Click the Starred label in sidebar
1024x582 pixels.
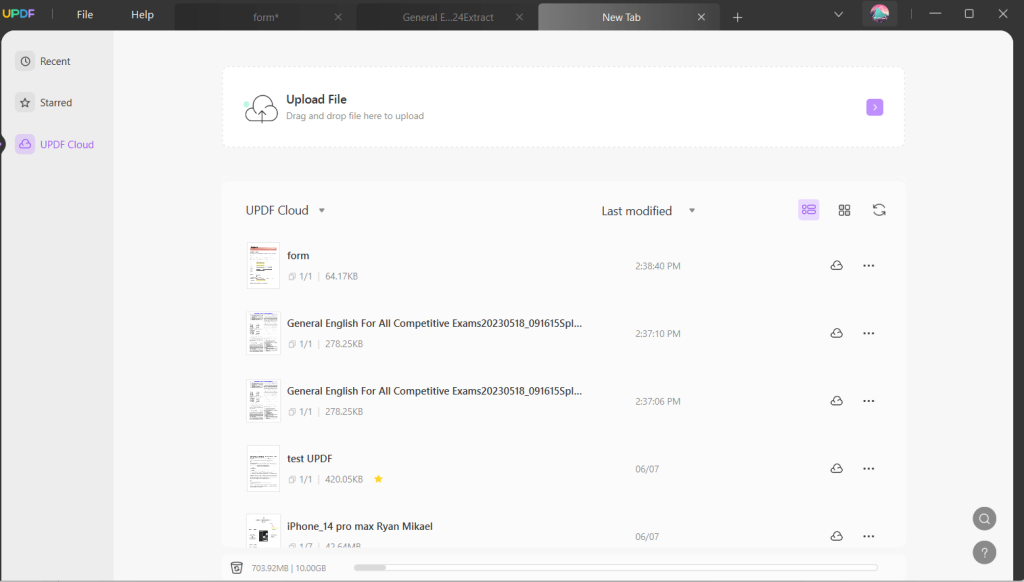tap(56, 103)
